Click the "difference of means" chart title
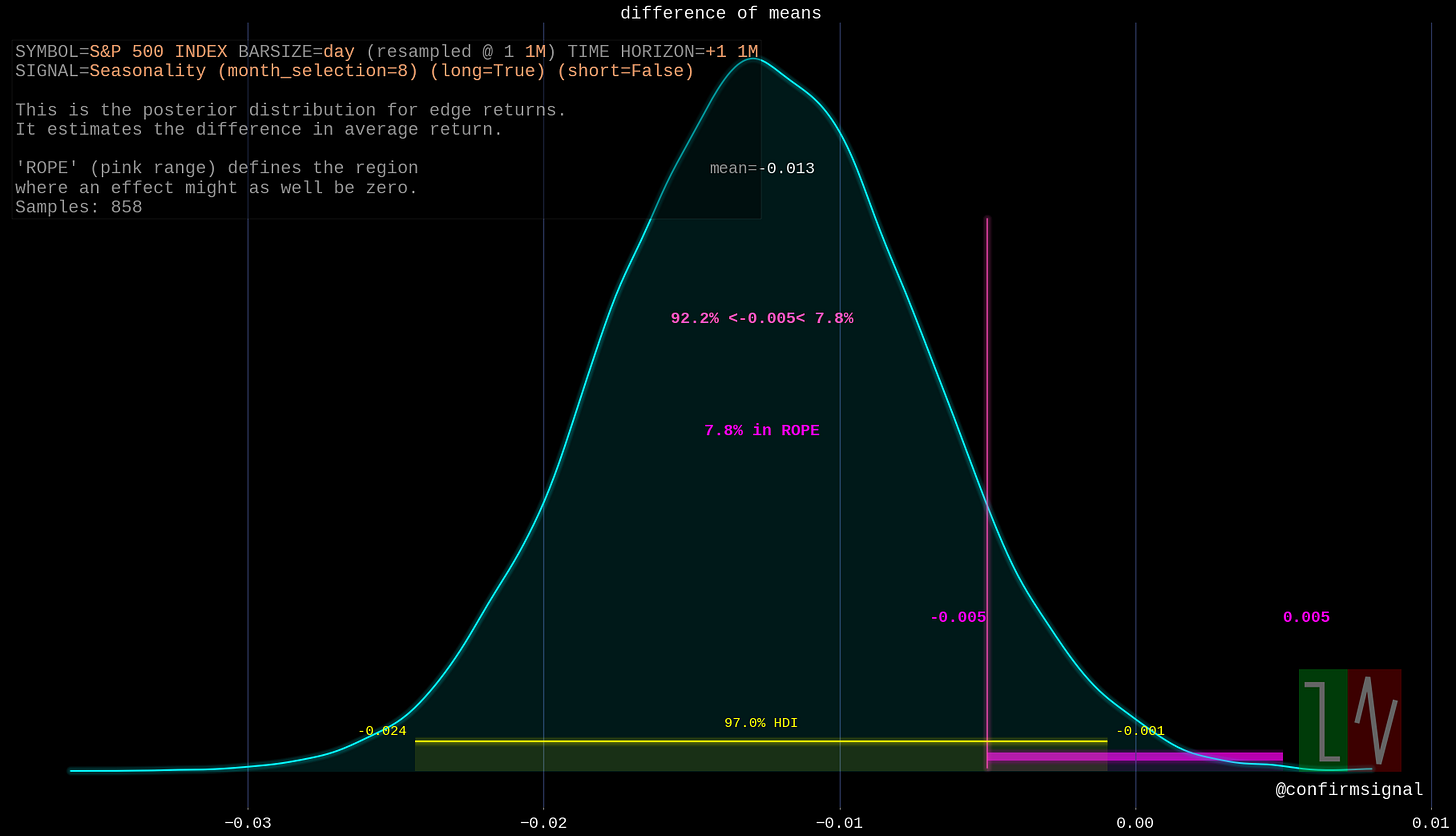Viewport: 1456px width, 836px height. pos(720,13)
